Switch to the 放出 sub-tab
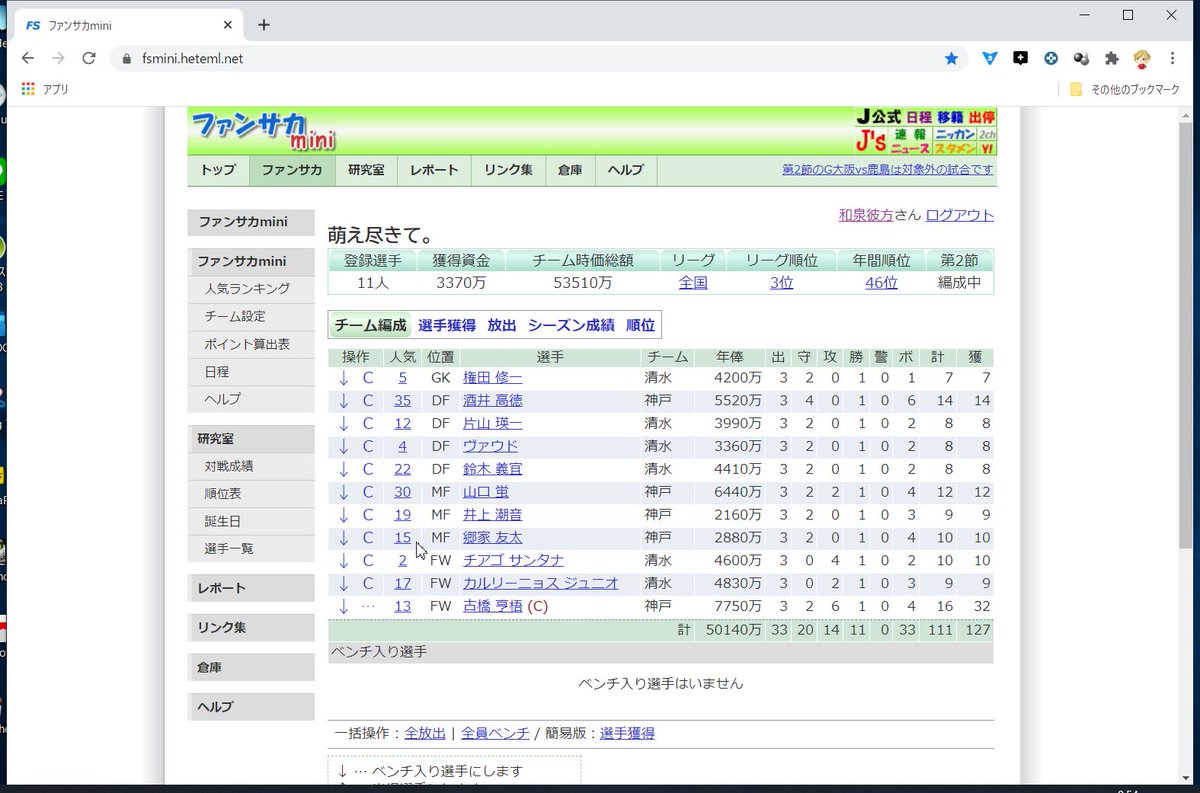 point(502,325)
